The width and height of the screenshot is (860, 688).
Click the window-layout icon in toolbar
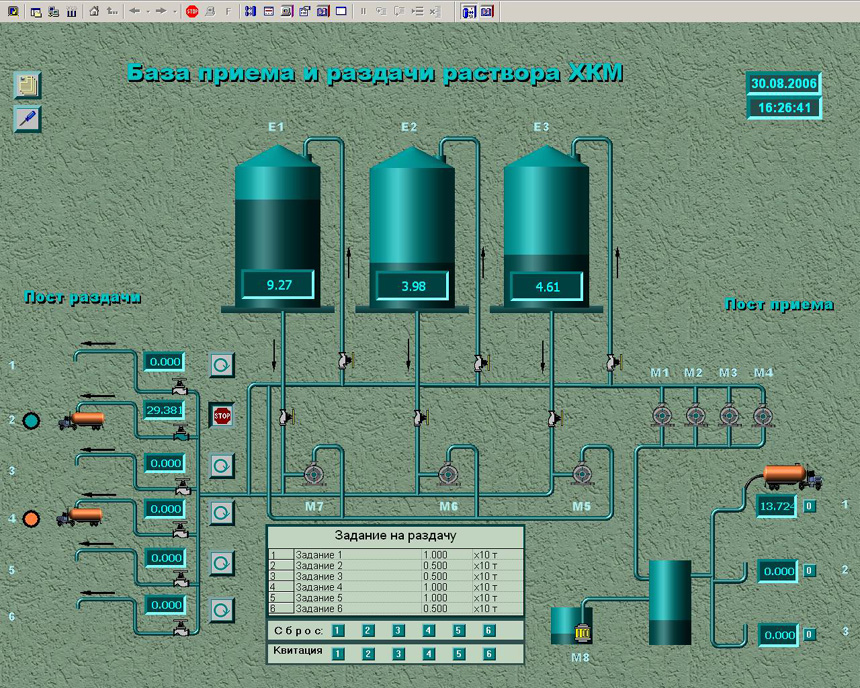coord(36,11)
